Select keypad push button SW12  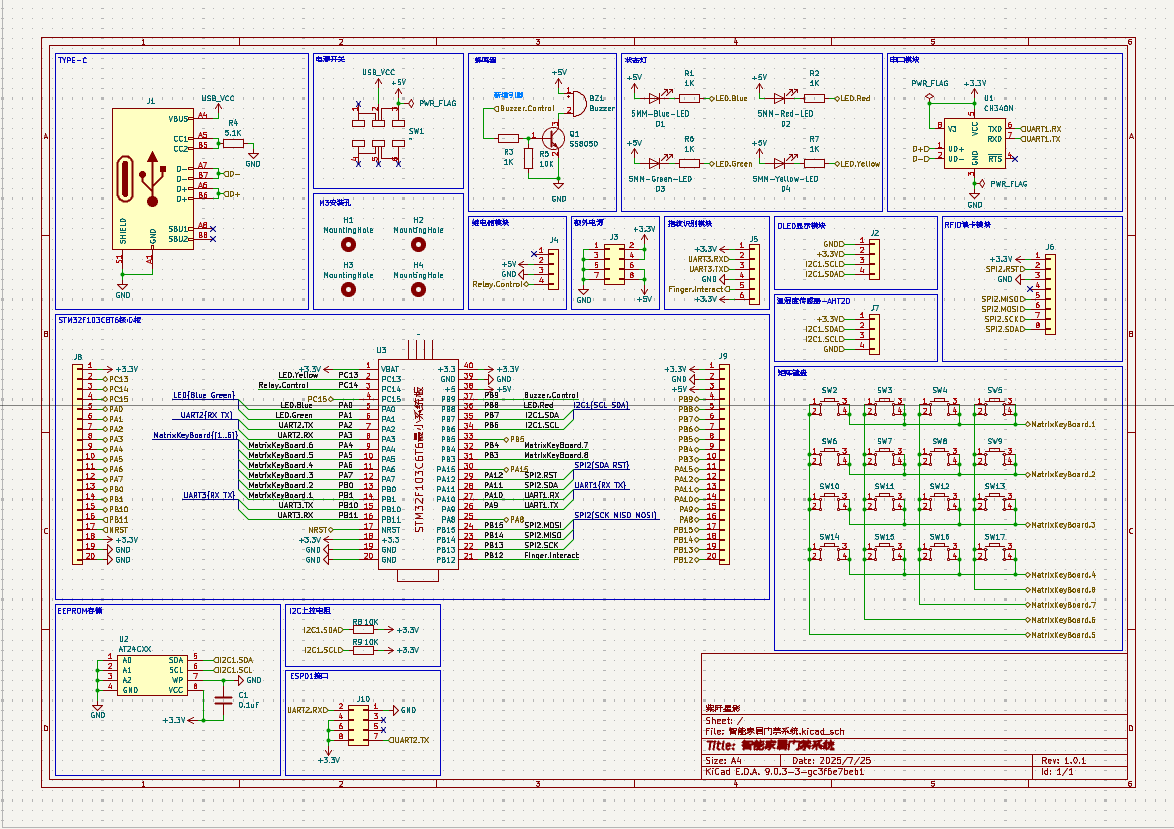coord(940,502)
